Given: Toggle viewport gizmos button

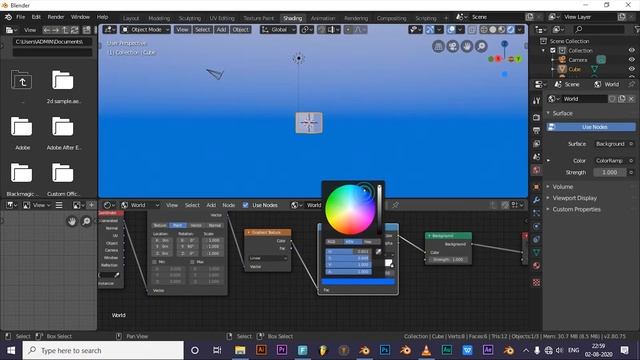Looking at the screenshot, I should click(x=430, y=30).
